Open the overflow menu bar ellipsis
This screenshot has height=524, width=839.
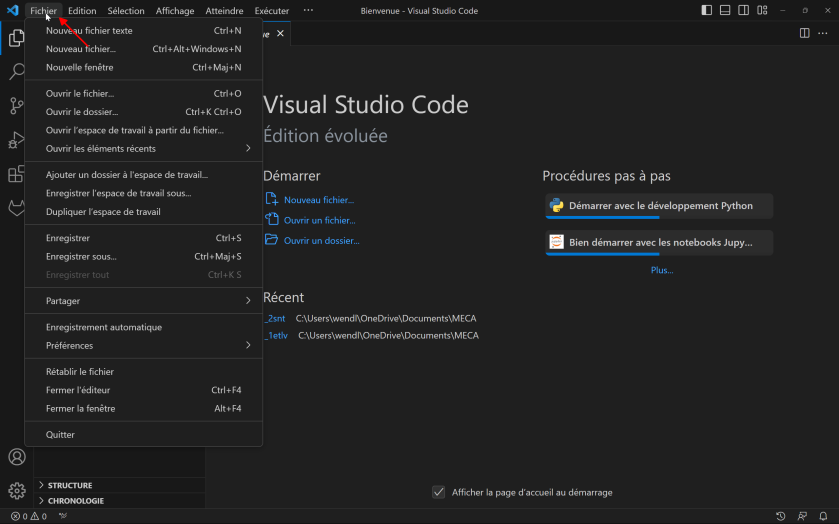click(x=308, y=10)
